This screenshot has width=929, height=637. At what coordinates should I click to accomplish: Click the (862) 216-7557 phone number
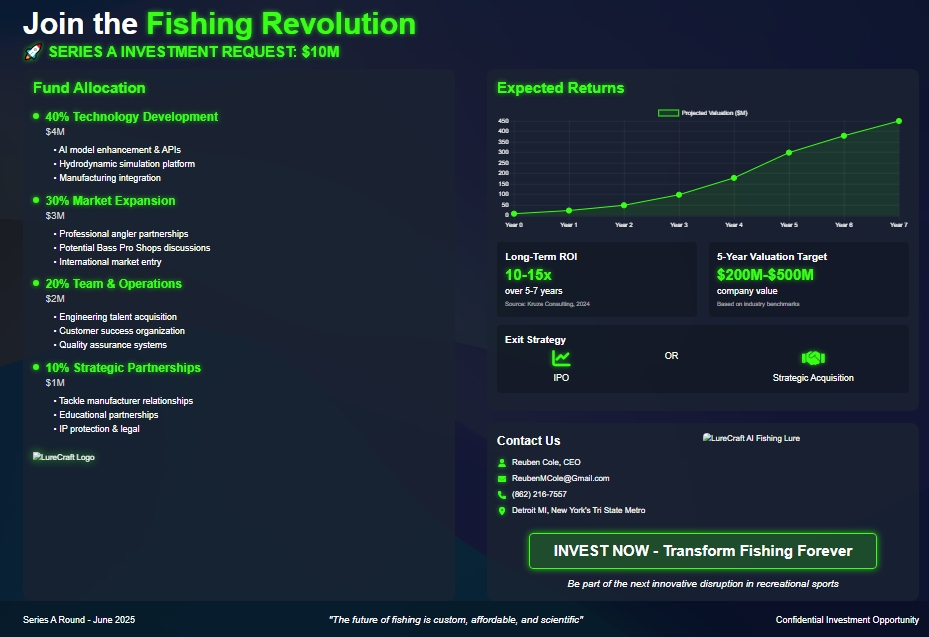coord(539,494)
